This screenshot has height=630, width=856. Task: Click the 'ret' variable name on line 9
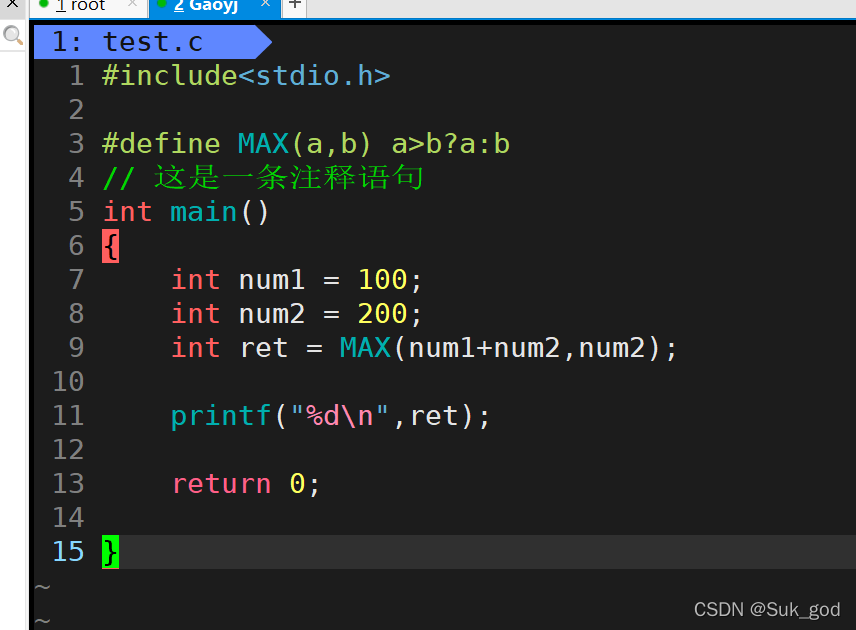[264, 348]
